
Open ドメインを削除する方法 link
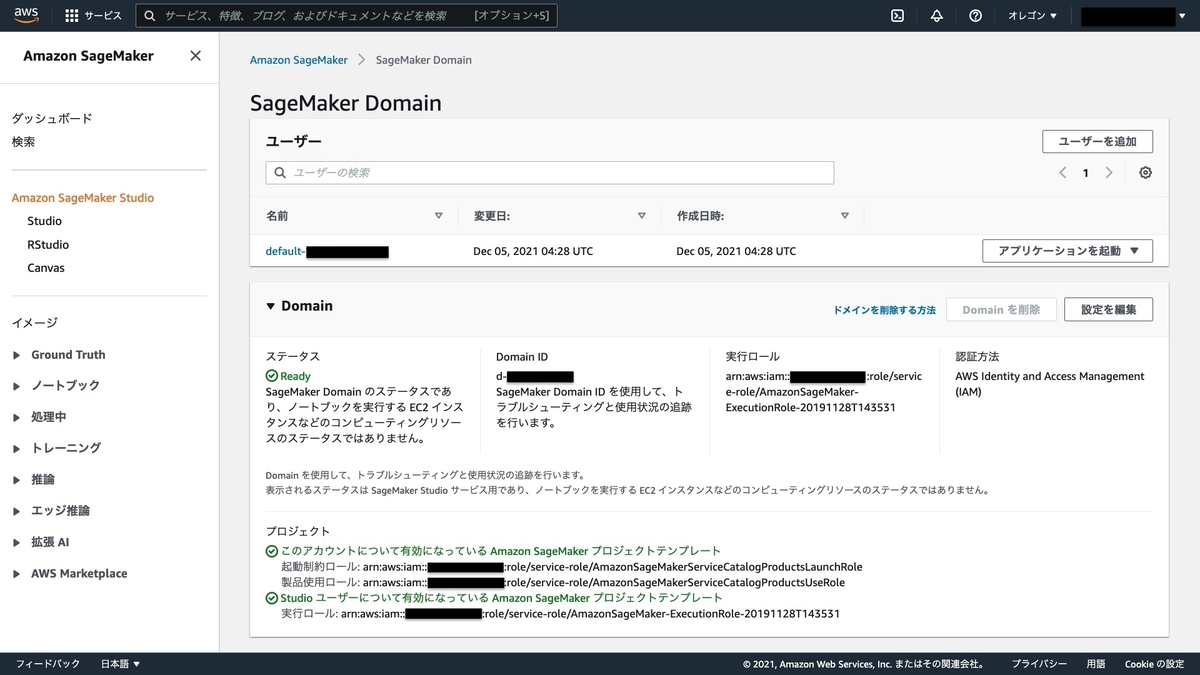(884, 310)
